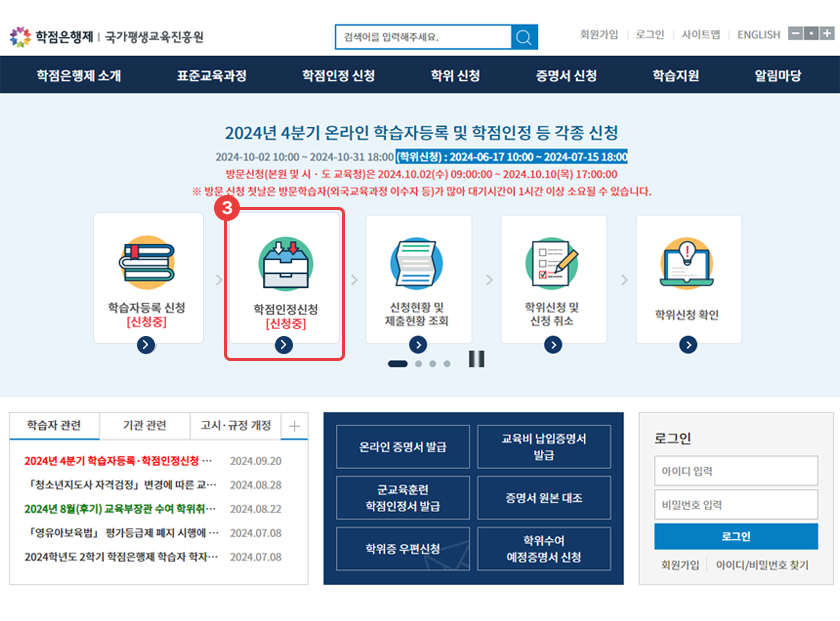Click the date text 2024.08.28
Image resolution: width=840 pixels, height=621 pixels.
pos(256,485)
